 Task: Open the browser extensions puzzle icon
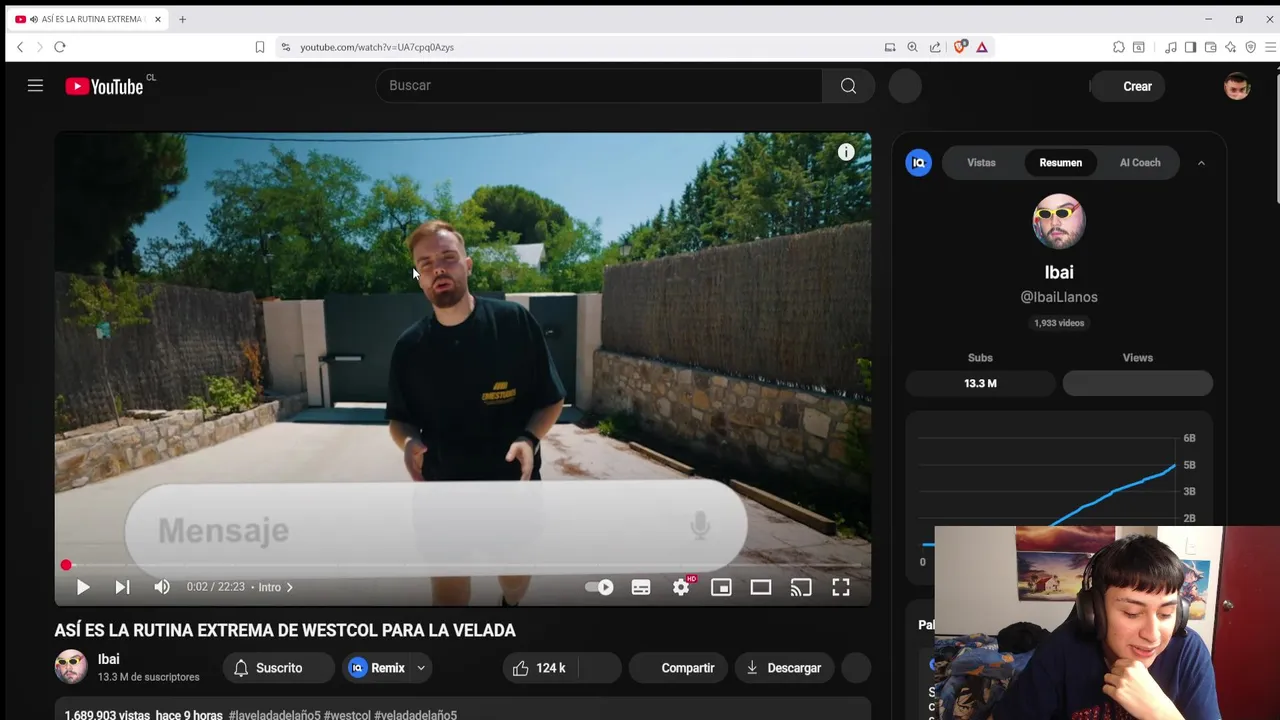pyautogui.click(x=1119, y=47)
